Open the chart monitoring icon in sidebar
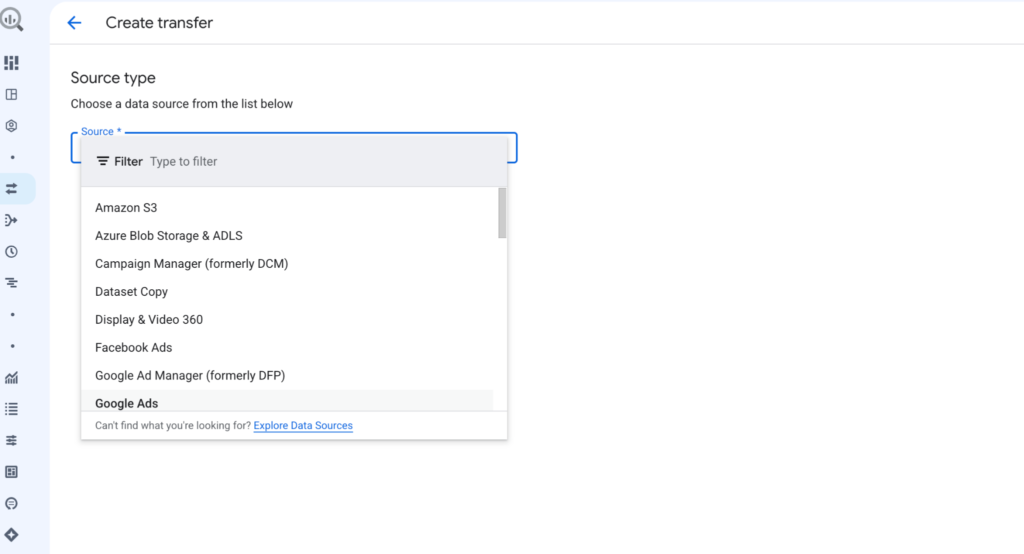 coord(11,378)
